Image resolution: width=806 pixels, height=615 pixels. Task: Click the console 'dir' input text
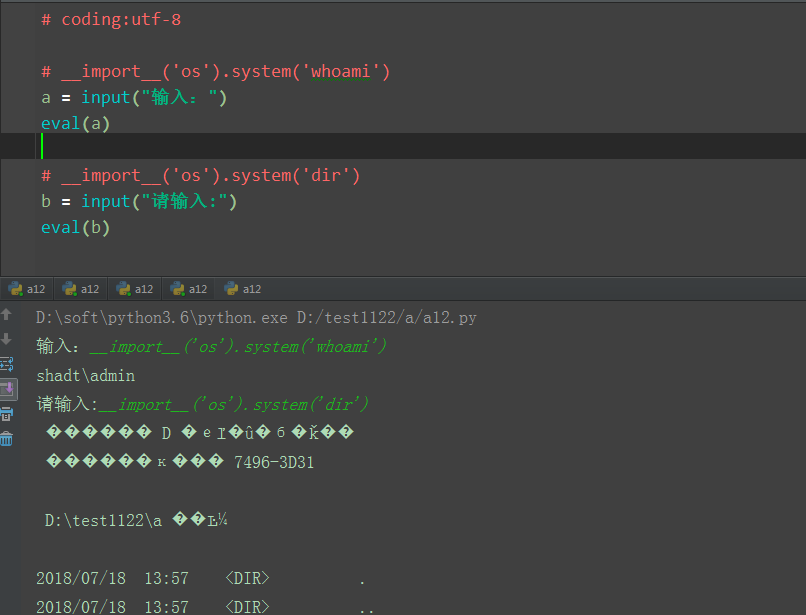[233, 405]
